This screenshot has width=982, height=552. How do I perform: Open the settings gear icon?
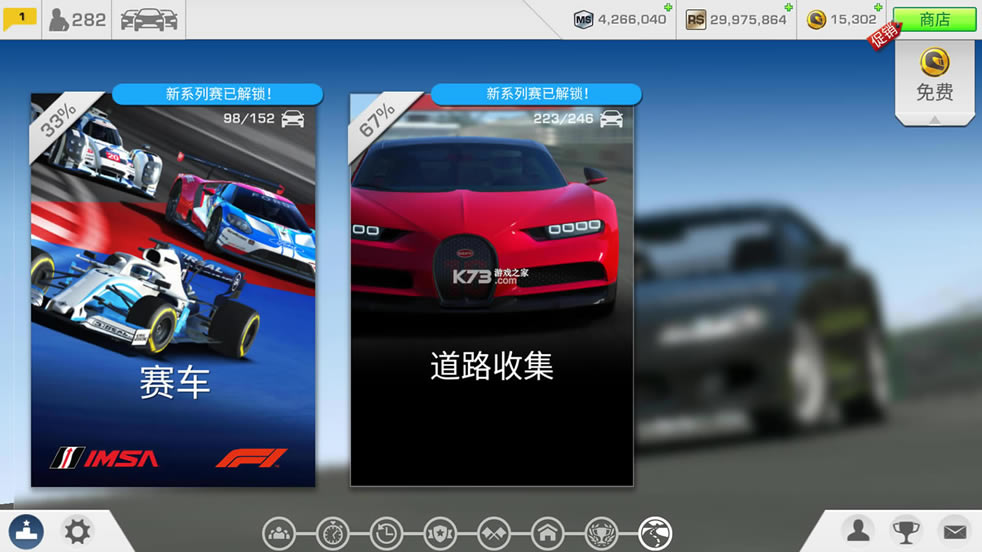click(77, 531)
